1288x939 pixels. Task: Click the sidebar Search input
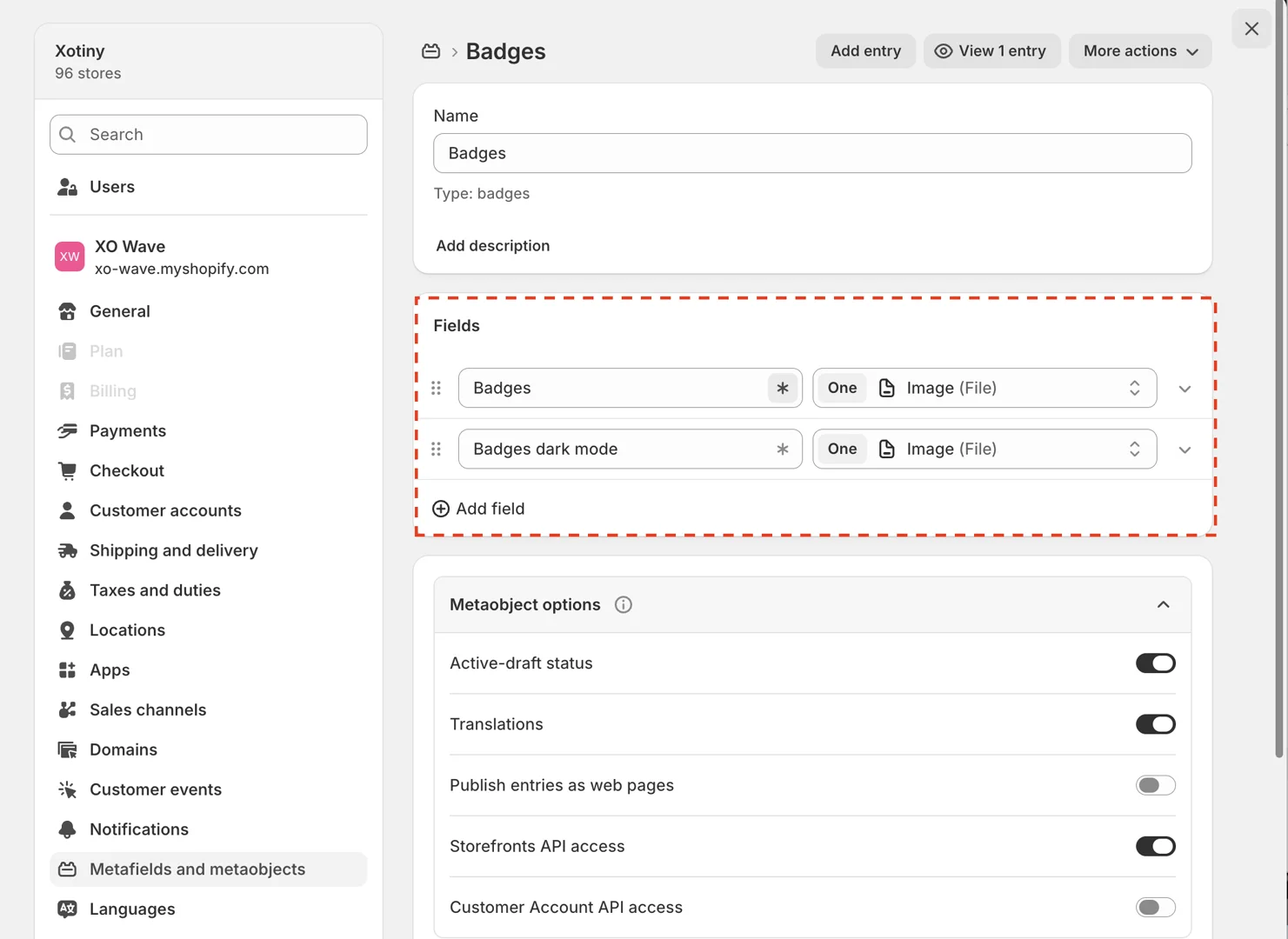tap(209, 135)
